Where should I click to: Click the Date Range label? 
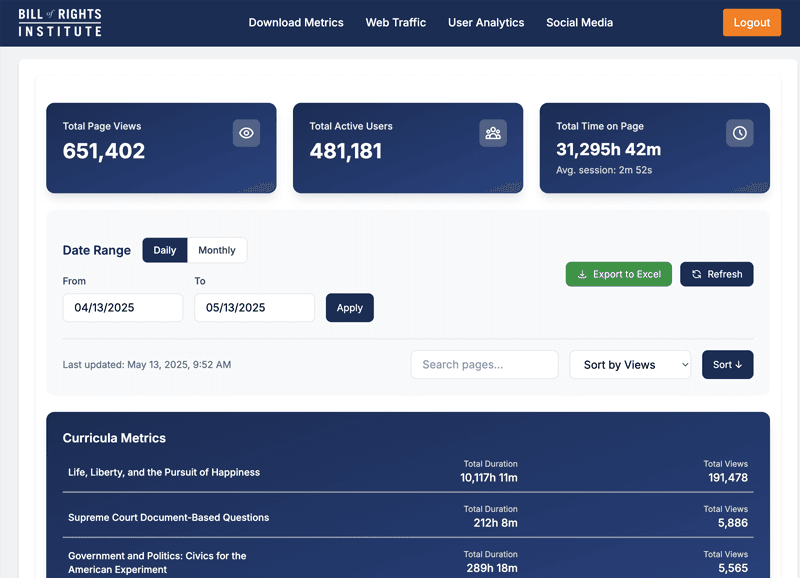pos(96,250)
